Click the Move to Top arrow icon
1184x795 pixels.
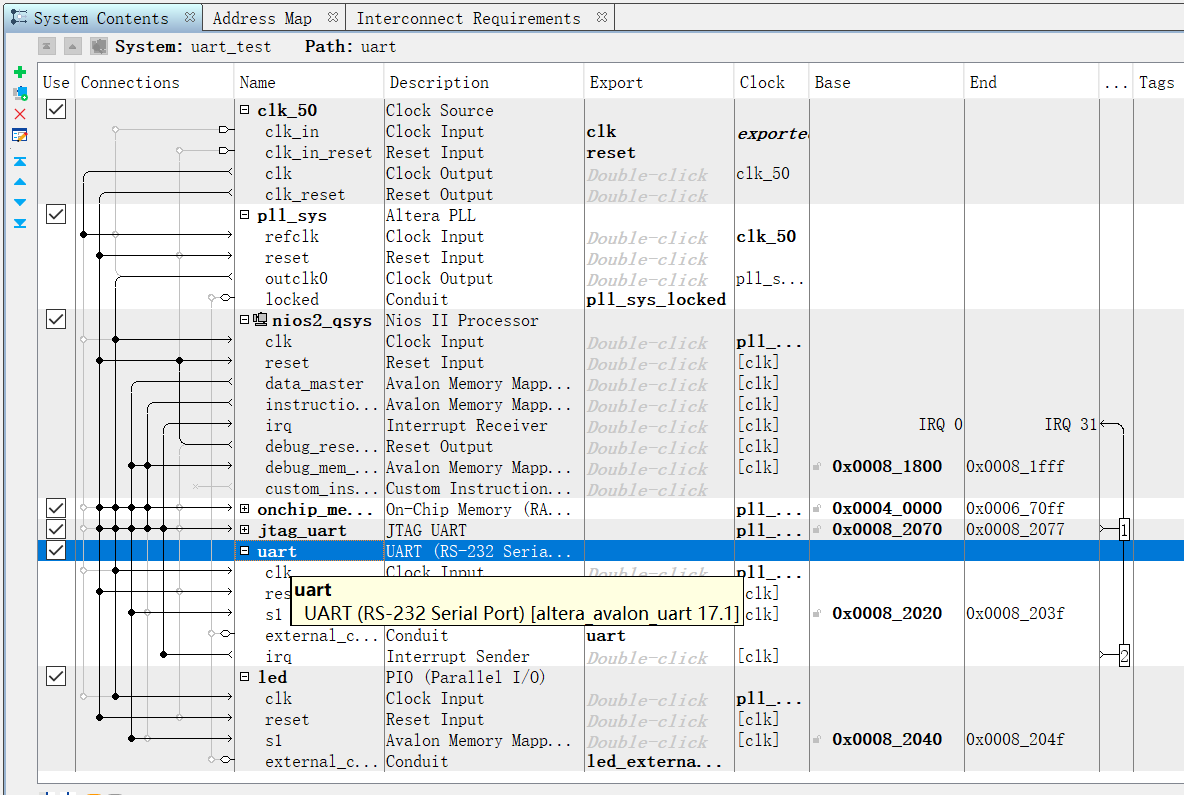tap(20, 161)
